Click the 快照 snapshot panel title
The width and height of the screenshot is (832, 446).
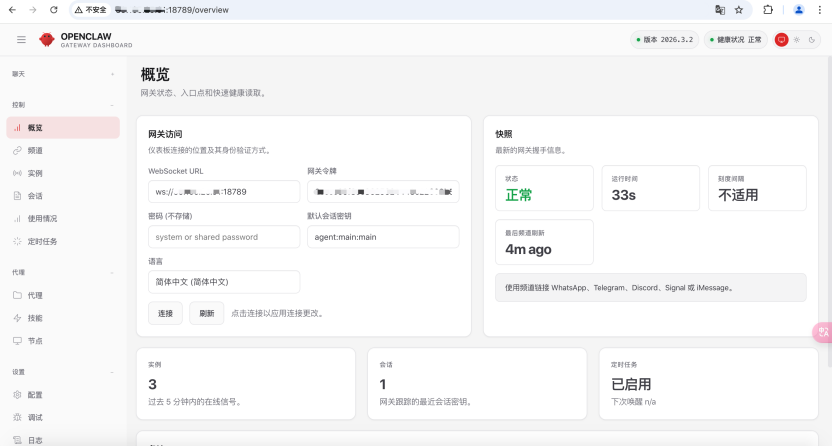click(x=504, y=134)
